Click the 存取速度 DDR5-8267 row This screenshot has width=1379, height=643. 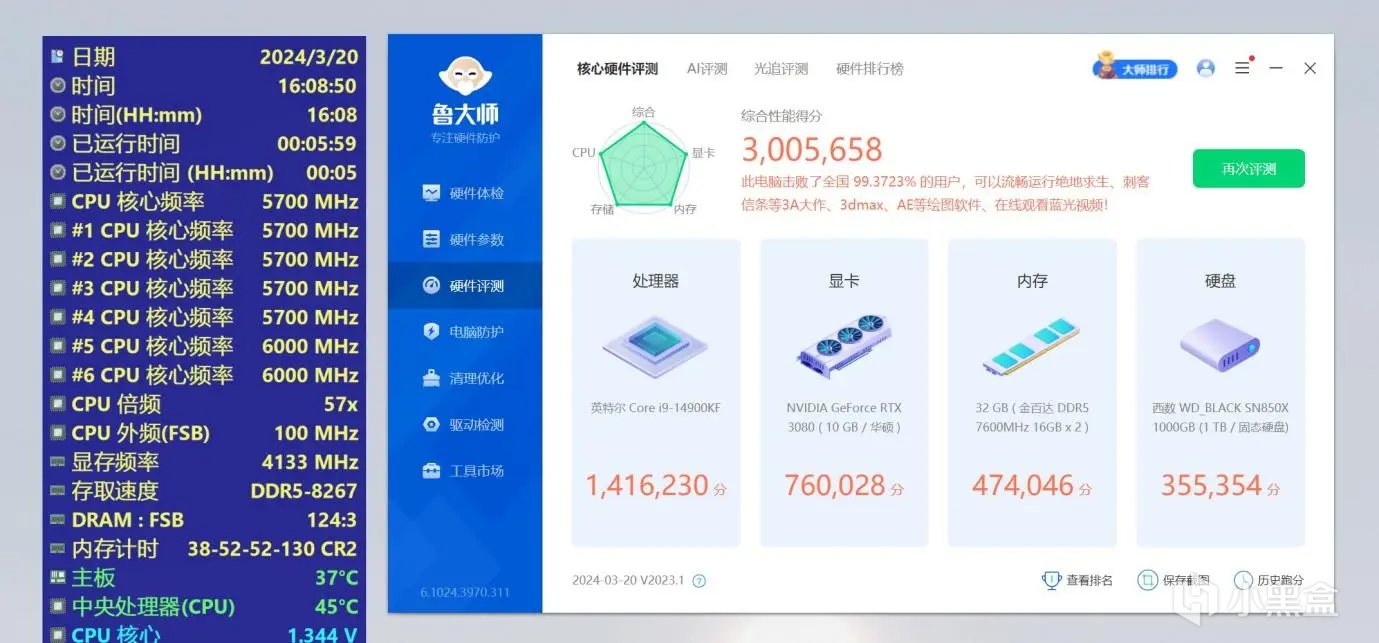[x=204, y=491]
